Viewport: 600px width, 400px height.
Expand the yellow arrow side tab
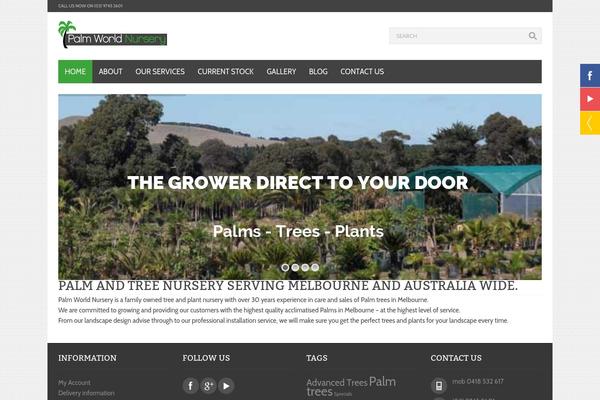590,123
